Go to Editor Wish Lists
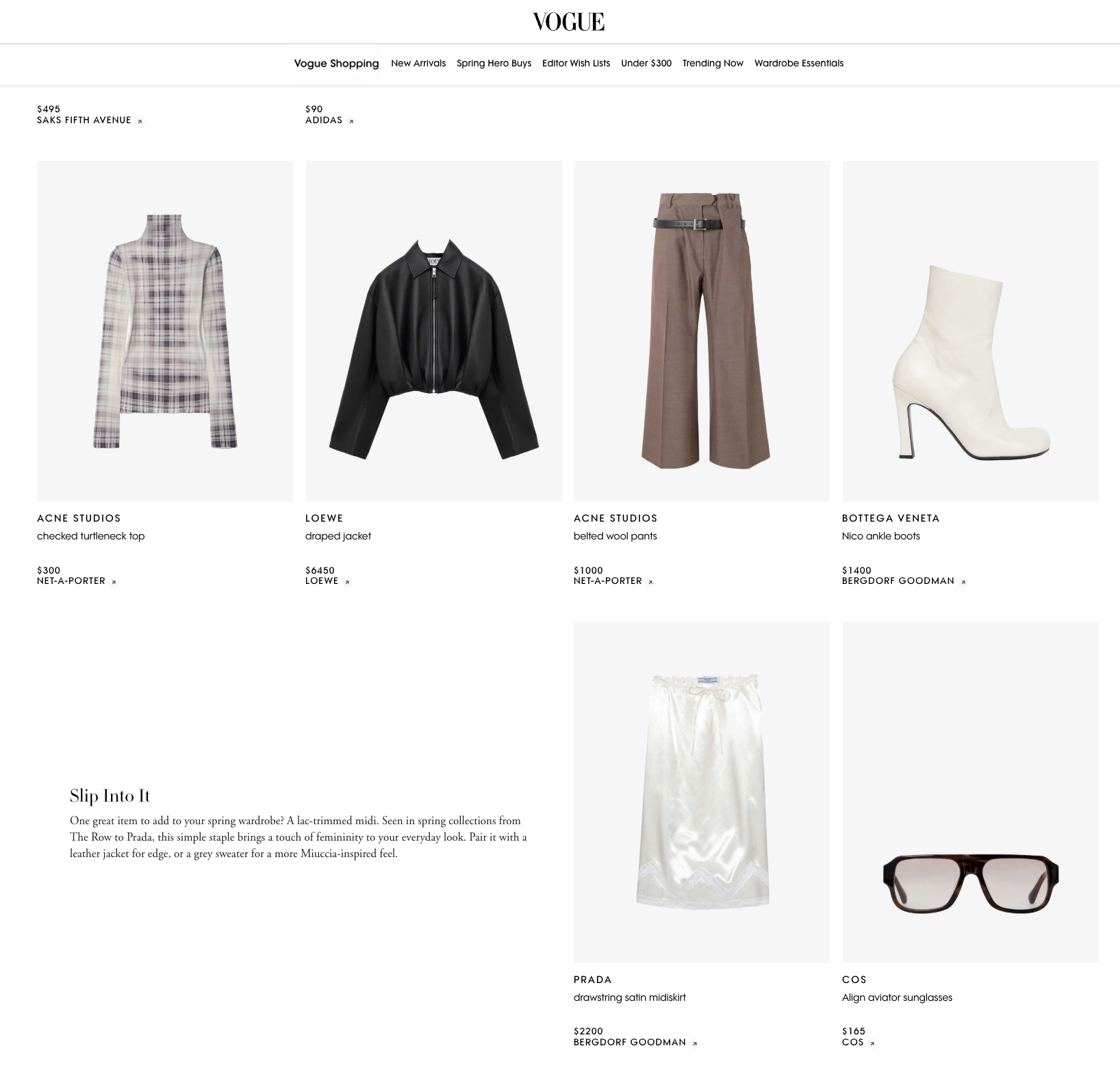Screen dimensions: 1120x1083 (x=576, y=63)
